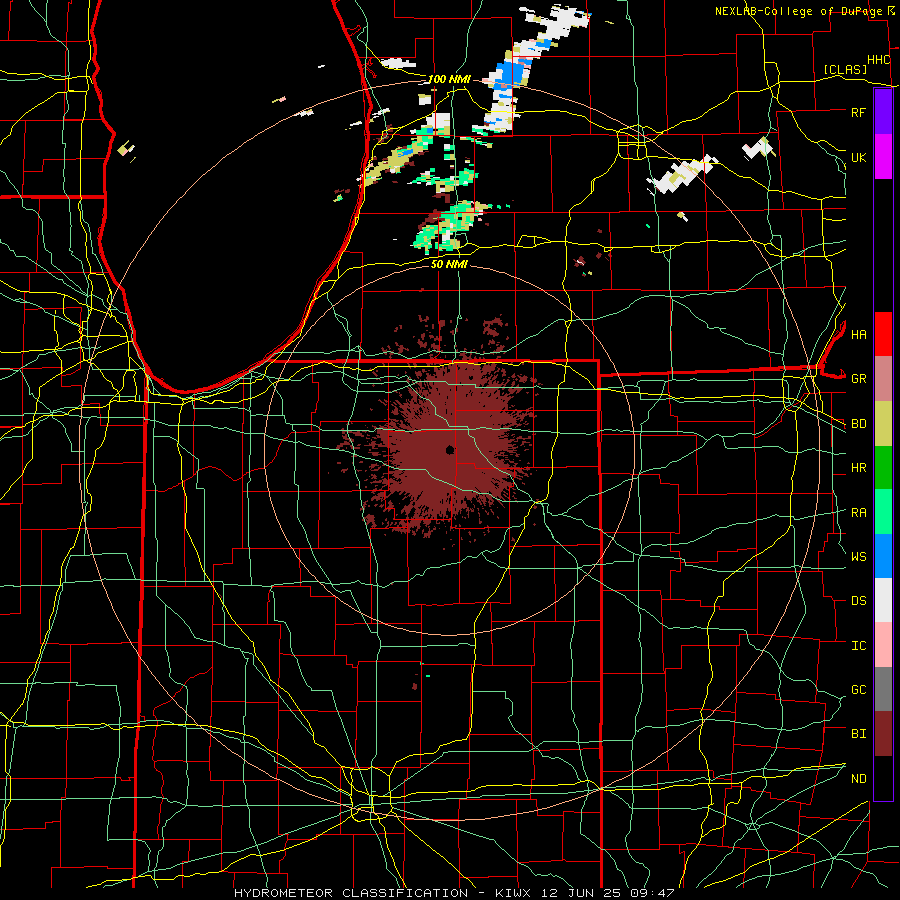Pick the RA light green legend swatch
Screen dimensions: 900x900
883,512
